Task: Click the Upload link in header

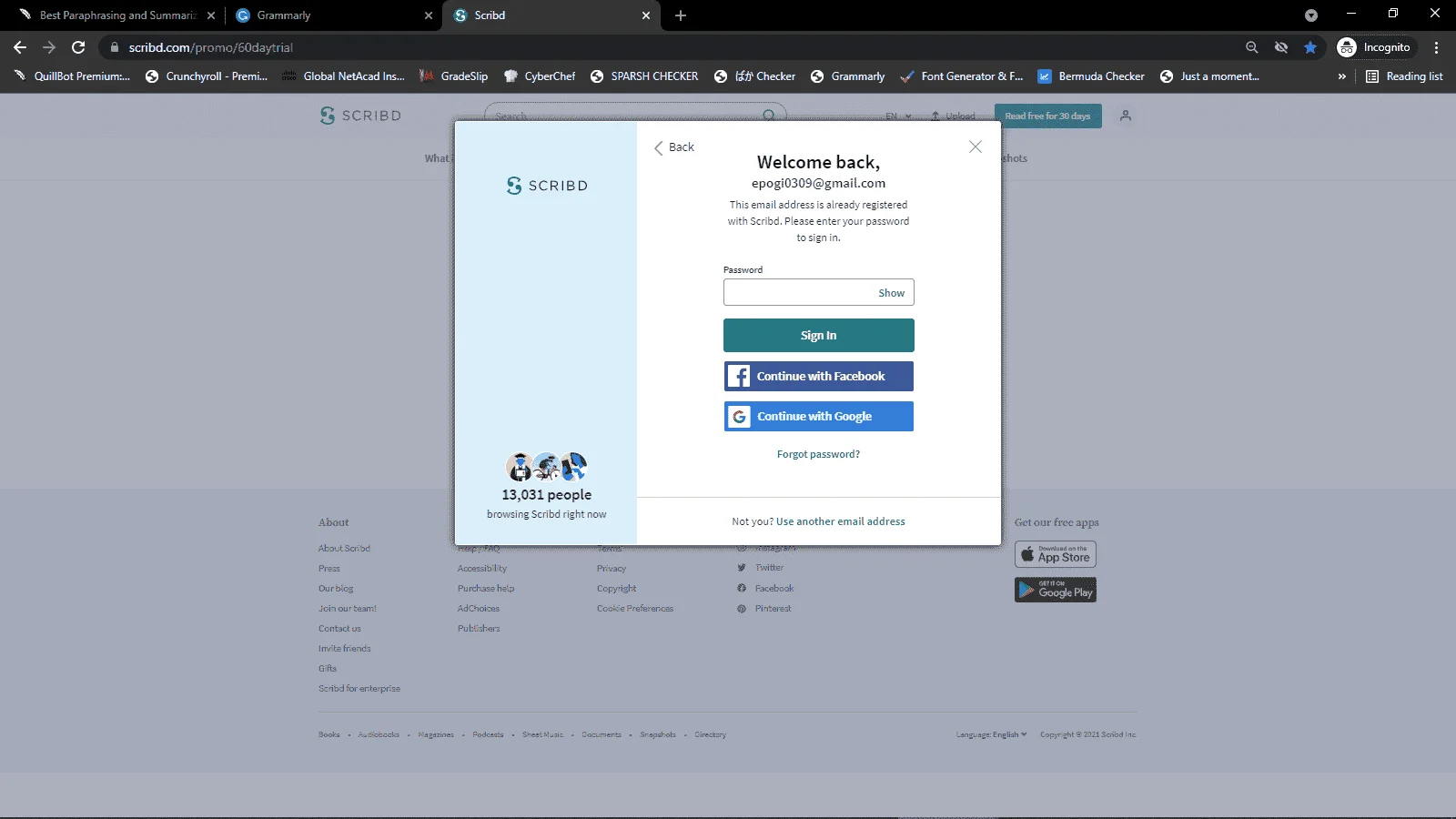Action: [954, 116]
